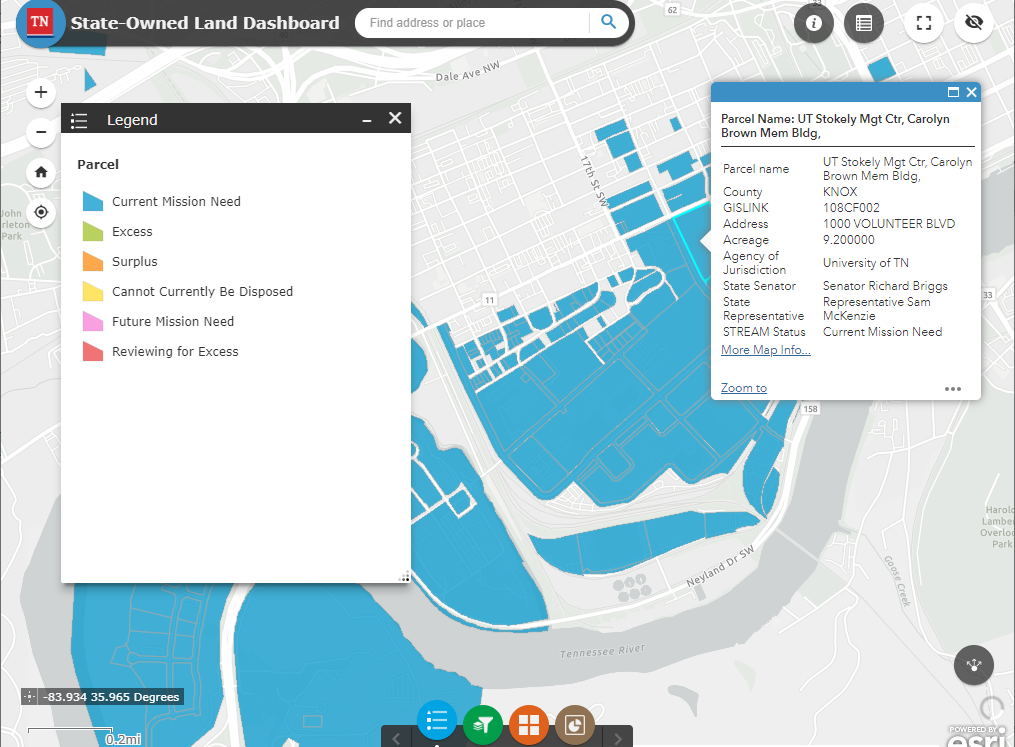Toggle full screen map view
Image resolution: width=1015 pixels, height=747 pixels.
click(x=924, y=23)
